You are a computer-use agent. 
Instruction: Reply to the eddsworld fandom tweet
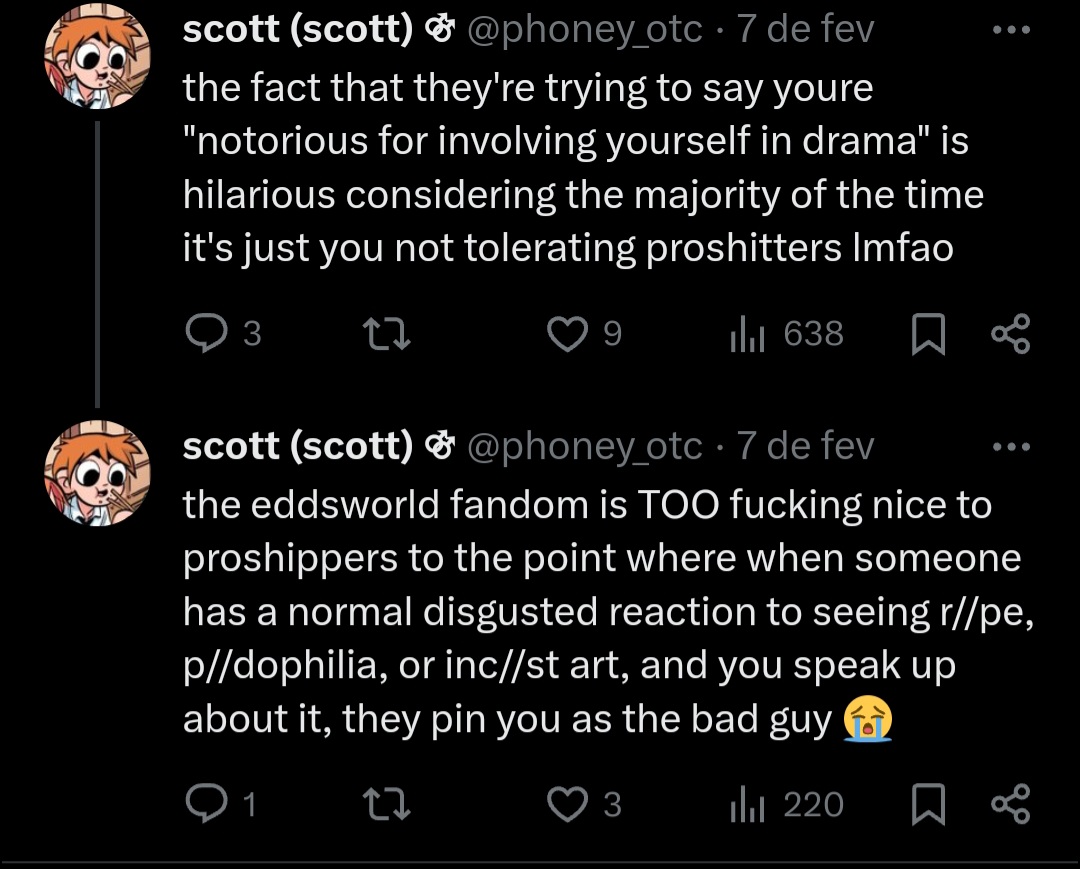coord(207,805)
